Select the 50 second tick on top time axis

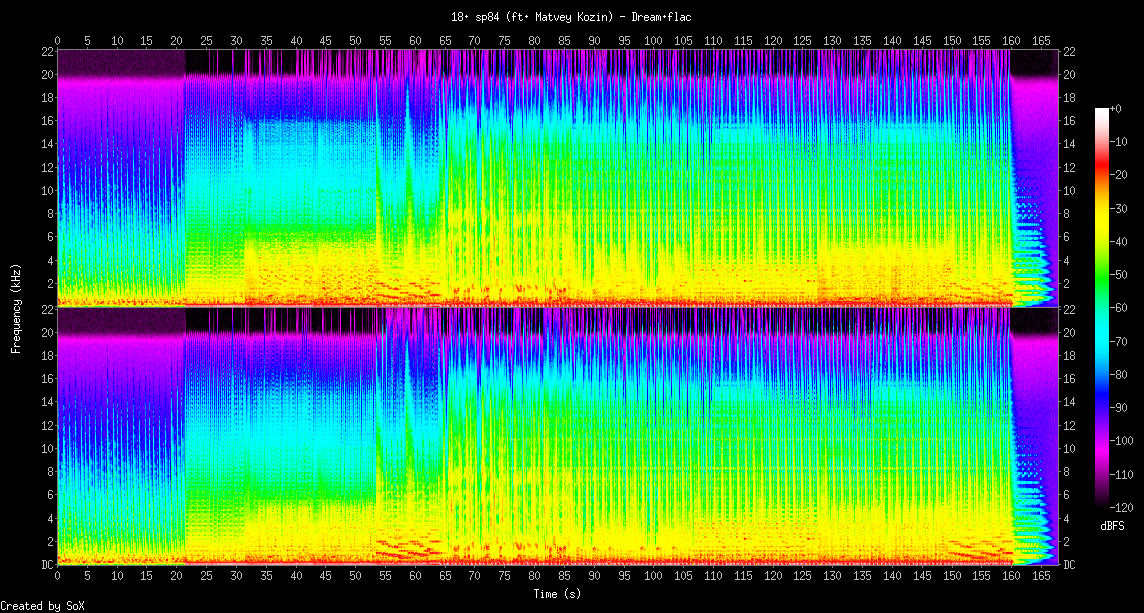point(356,41)
